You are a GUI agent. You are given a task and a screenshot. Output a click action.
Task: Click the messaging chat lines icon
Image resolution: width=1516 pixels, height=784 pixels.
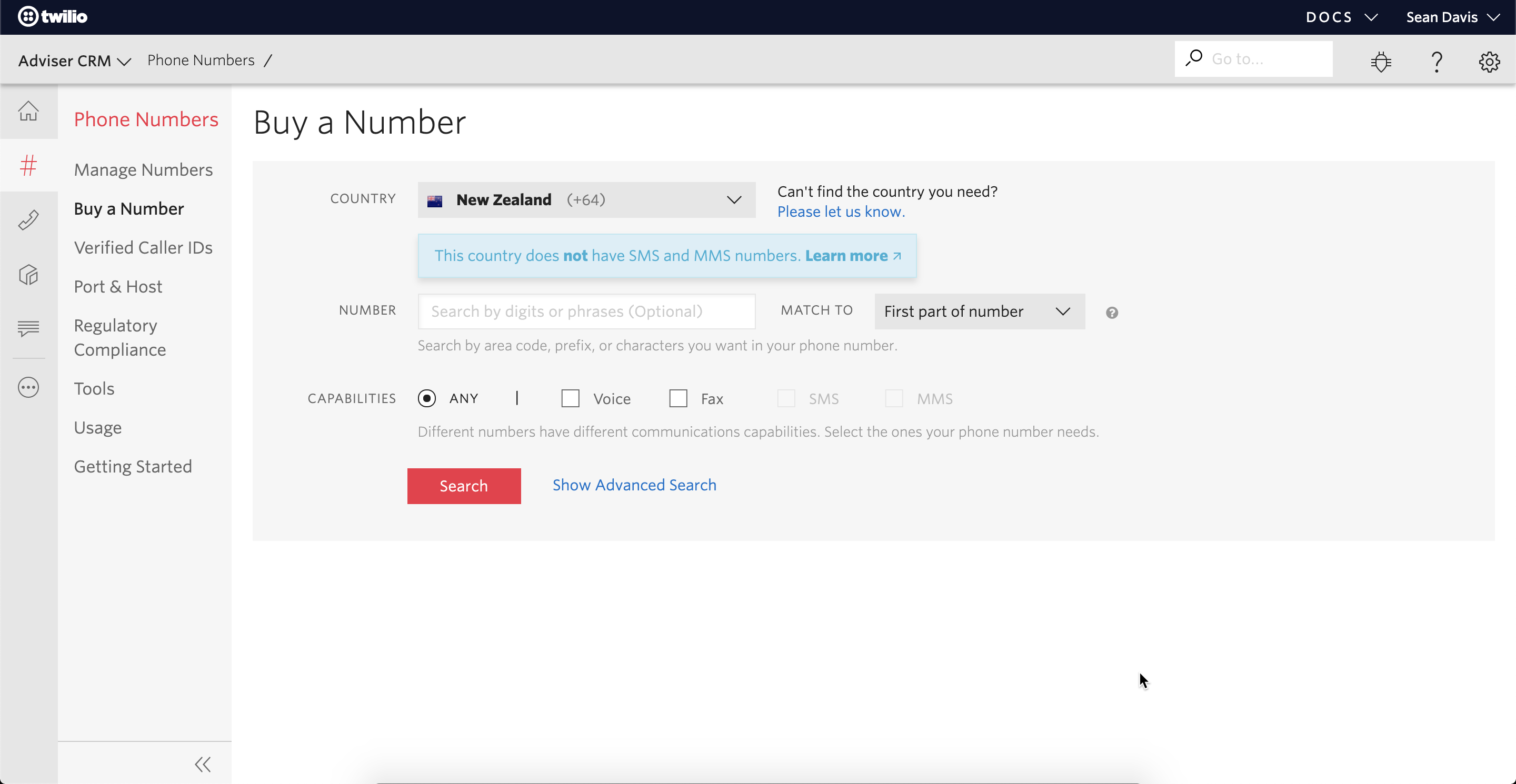click(28, 328)
